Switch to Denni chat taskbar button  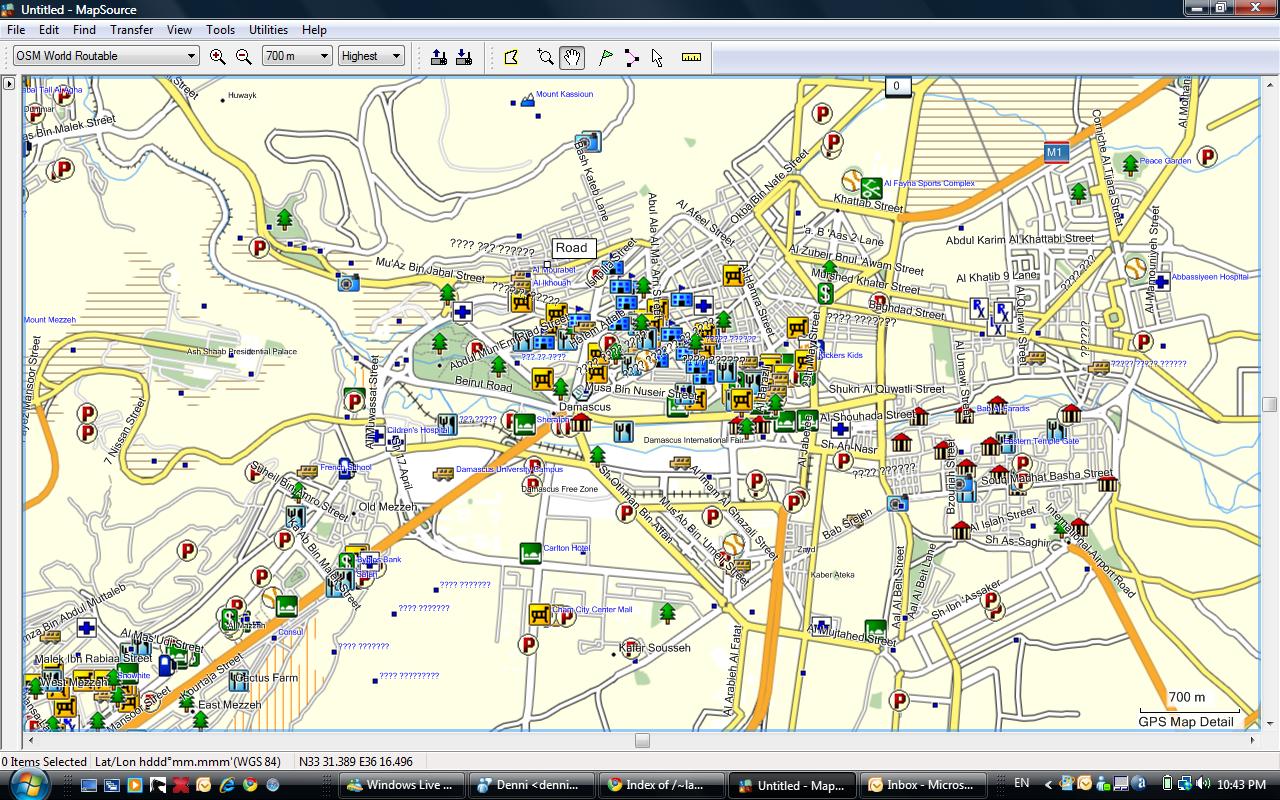coord(532,785)
